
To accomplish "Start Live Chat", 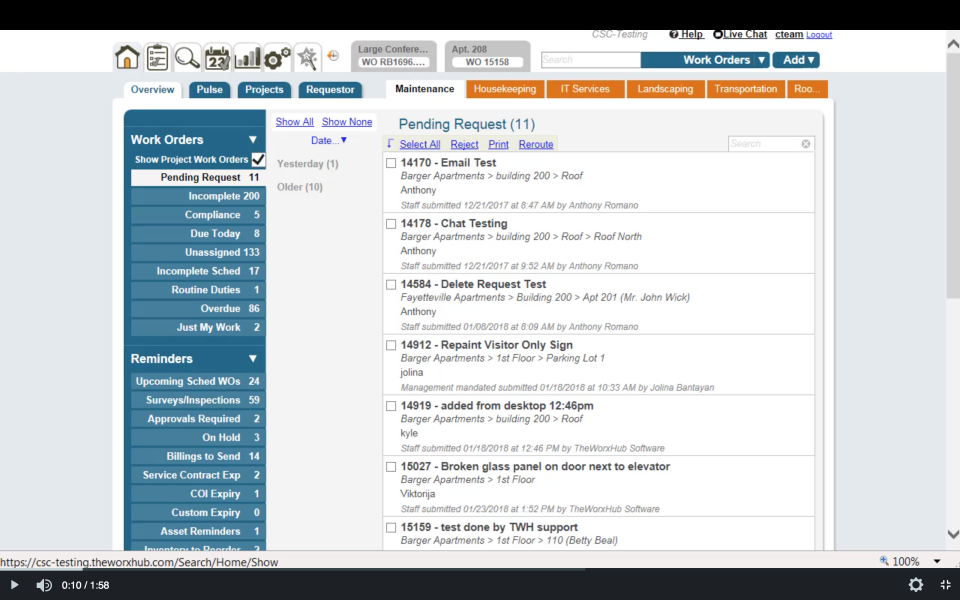I will [740, 34].
